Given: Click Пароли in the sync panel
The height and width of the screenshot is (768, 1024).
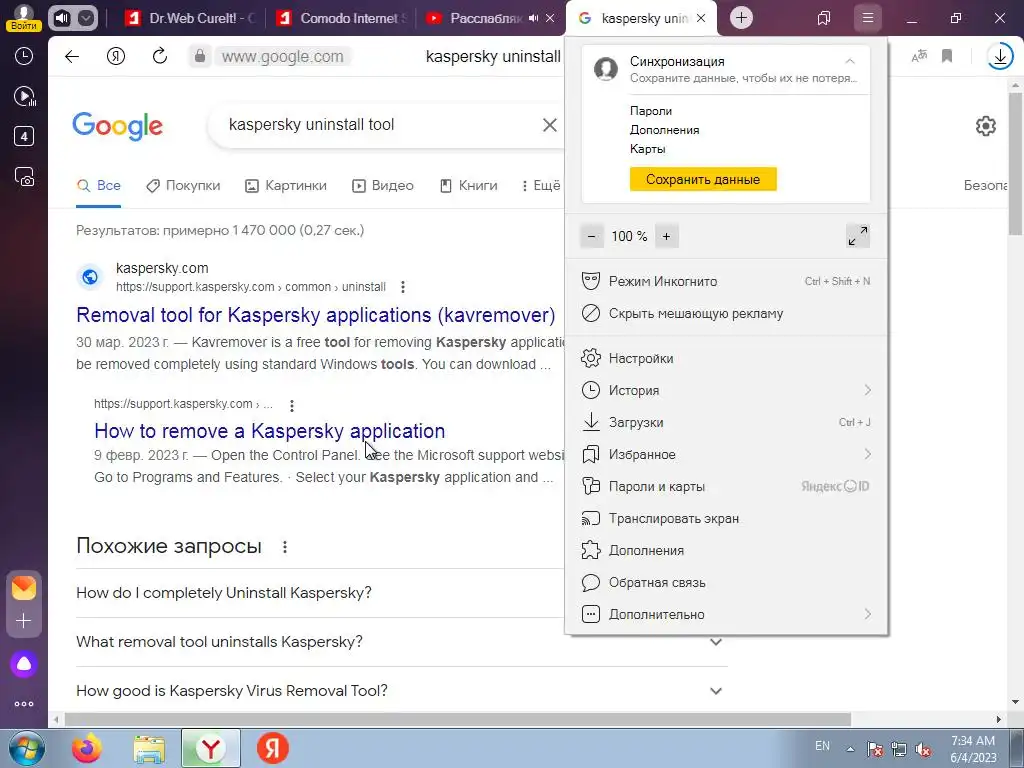Looking at the screenshot, I should pos(650,111).
